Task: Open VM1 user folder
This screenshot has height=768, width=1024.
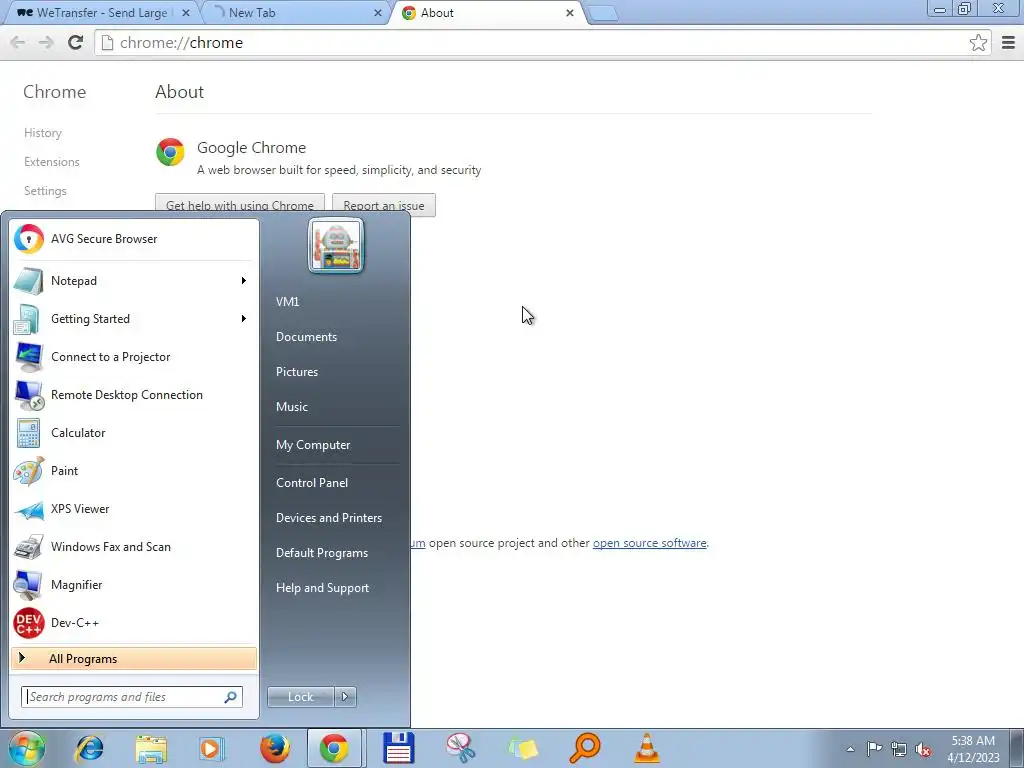Action: click(x=287, y=302)
